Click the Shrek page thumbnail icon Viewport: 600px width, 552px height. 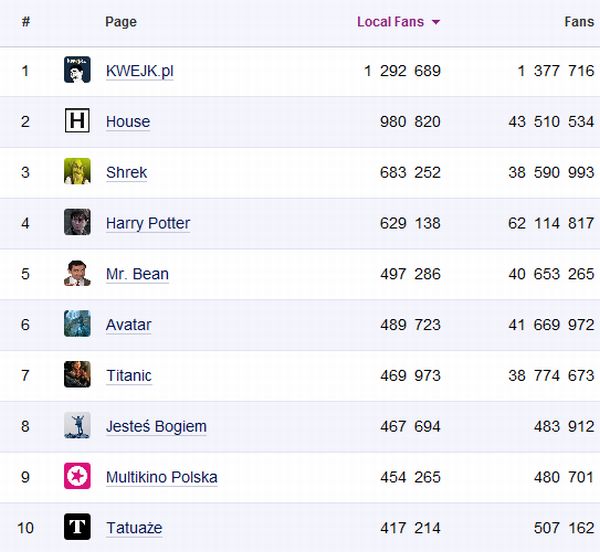click(77, 172)
